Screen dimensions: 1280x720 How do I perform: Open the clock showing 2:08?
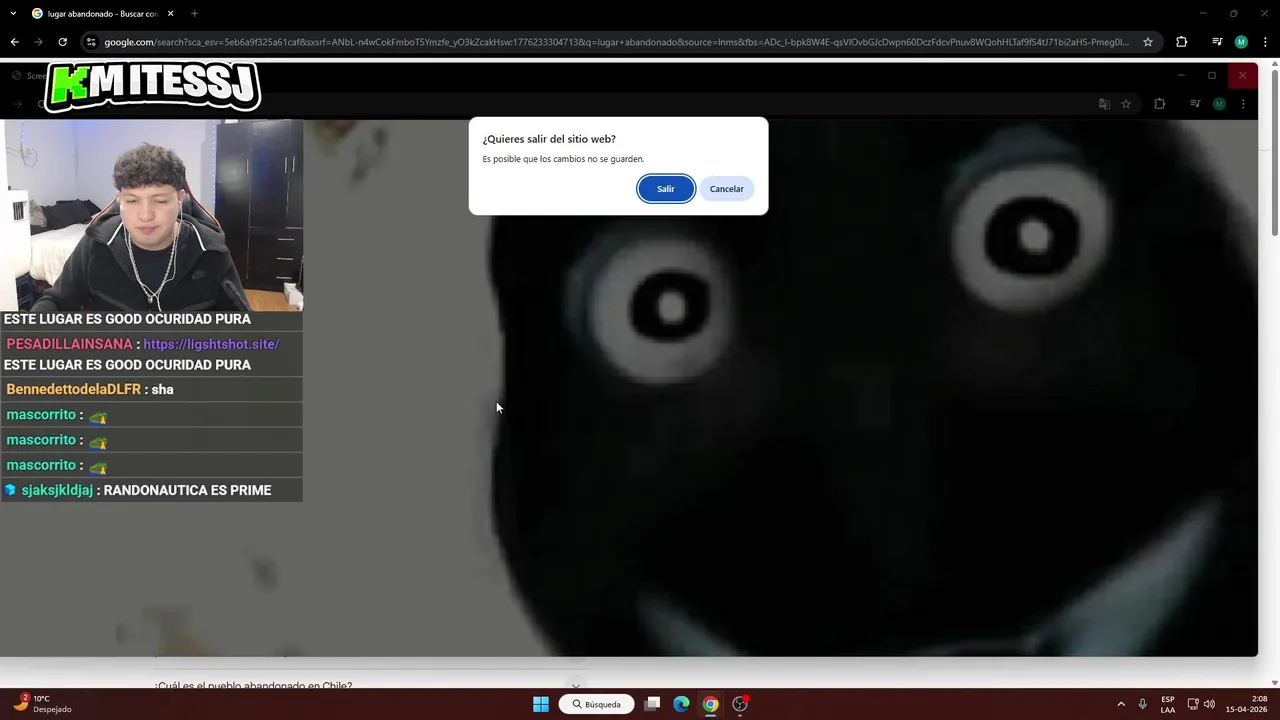pos(1246,704)
